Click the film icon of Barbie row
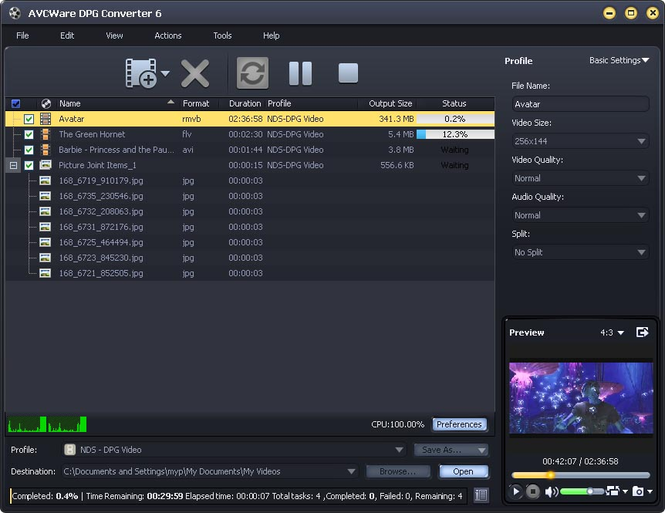This screenshot has height=513, width=665. (x=45, y=150)
